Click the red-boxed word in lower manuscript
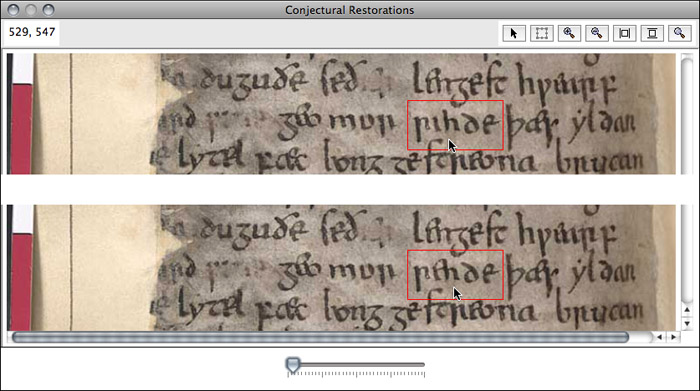This screenshot has height=391, width=700. 455,275
